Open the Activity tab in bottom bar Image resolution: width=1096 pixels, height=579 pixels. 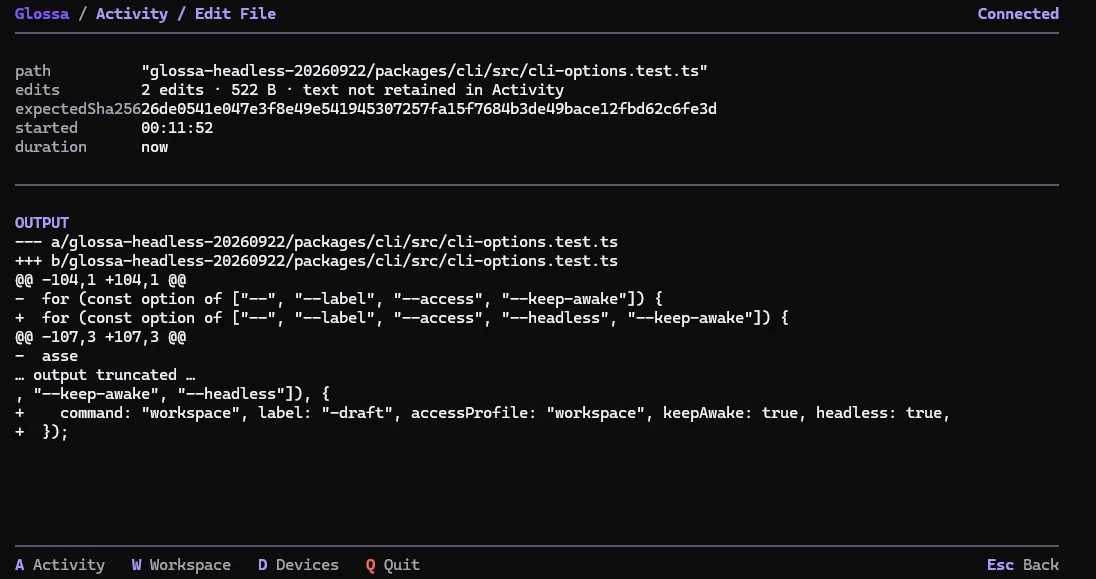pyautogui.click(x=60, y=565)
